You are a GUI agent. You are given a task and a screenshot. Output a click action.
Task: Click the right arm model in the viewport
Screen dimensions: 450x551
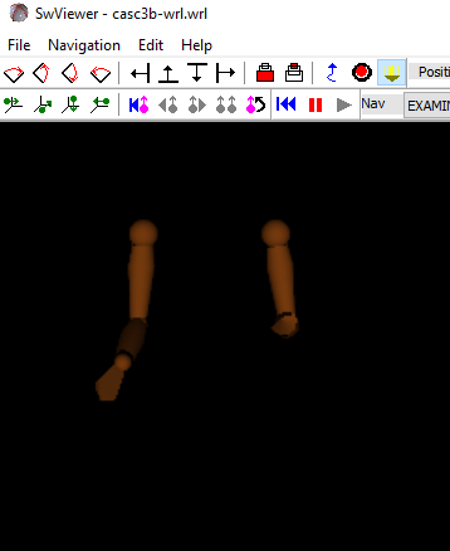pyautogui.click(x=281, y=278)
